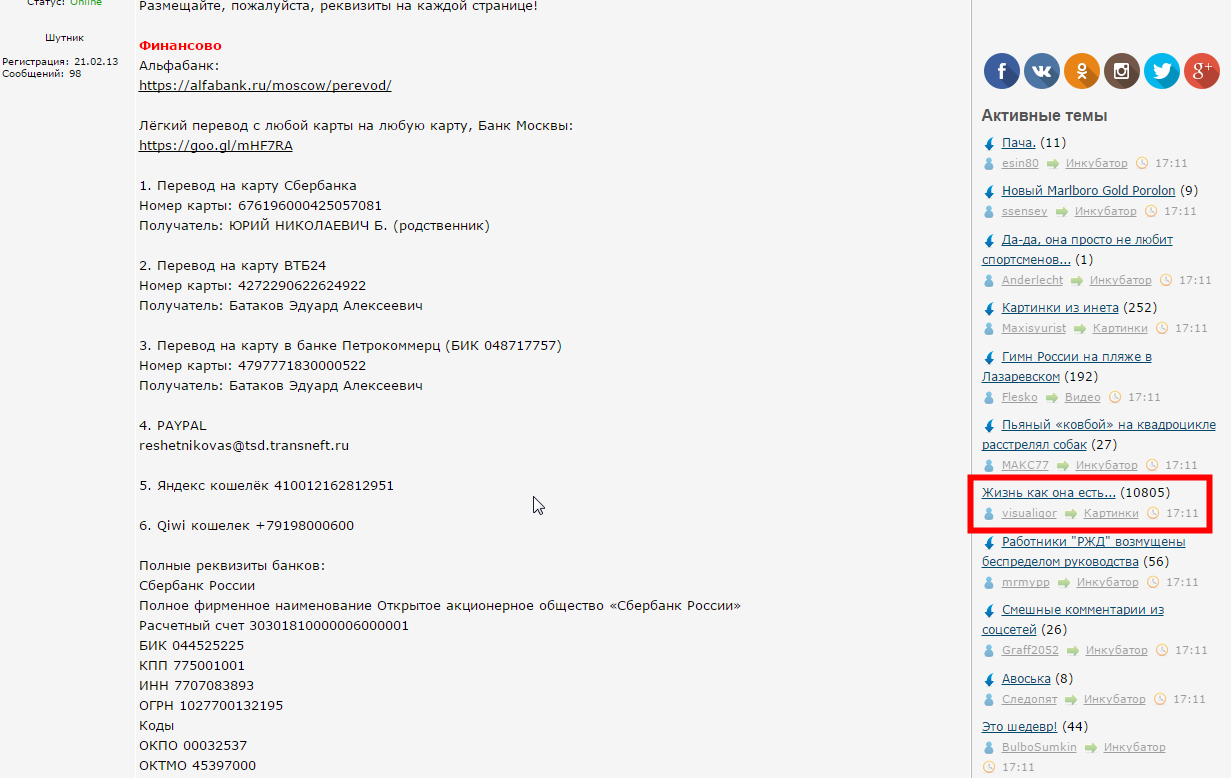Viewport: 1231px width, 778px height.
Task: Click blue arrow beside Смешные комментарии topic
Action: (x=989, y=611)
